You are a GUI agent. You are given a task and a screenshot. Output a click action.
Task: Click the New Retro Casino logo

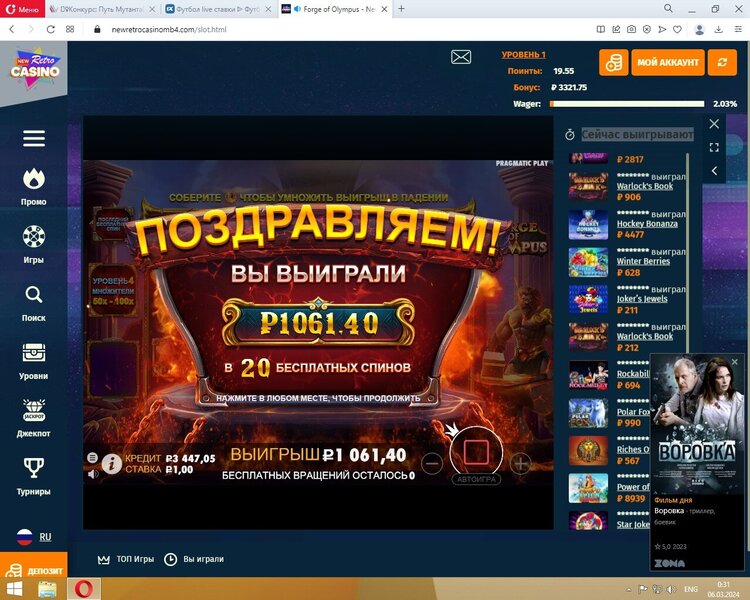click(x=34, y=68)
